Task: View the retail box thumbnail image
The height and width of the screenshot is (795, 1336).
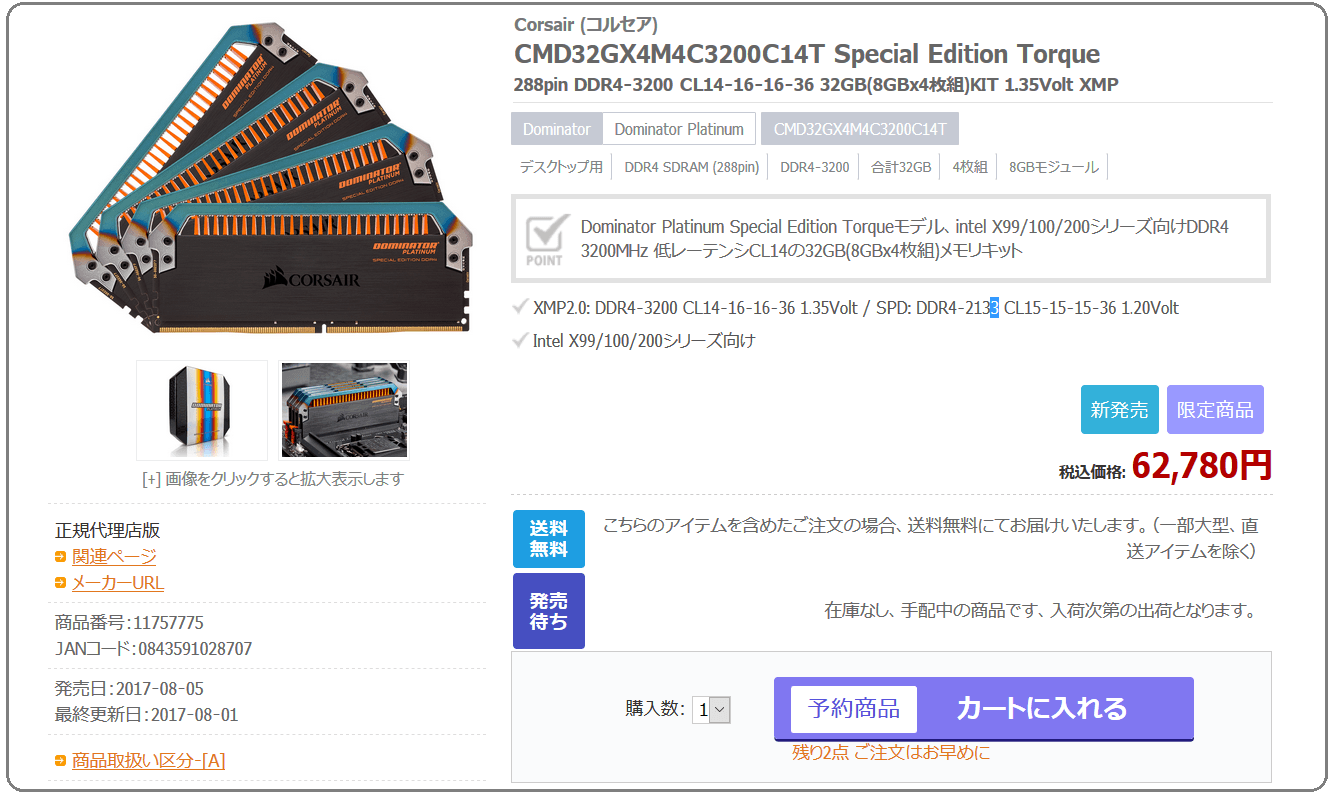Action: pyautogui.click(x=202, y=410)
